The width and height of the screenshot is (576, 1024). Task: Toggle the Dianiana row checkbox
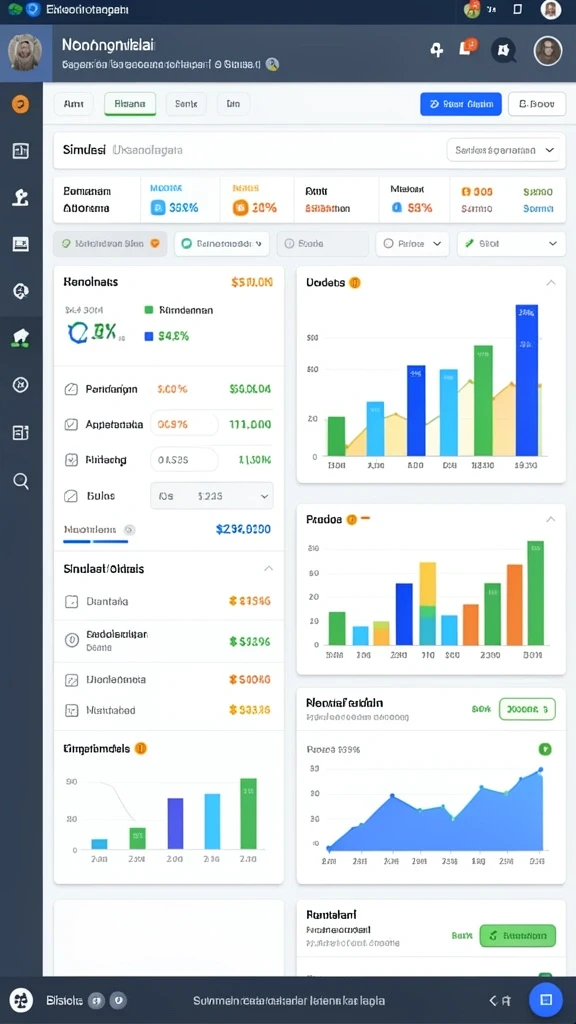(71, 601)
